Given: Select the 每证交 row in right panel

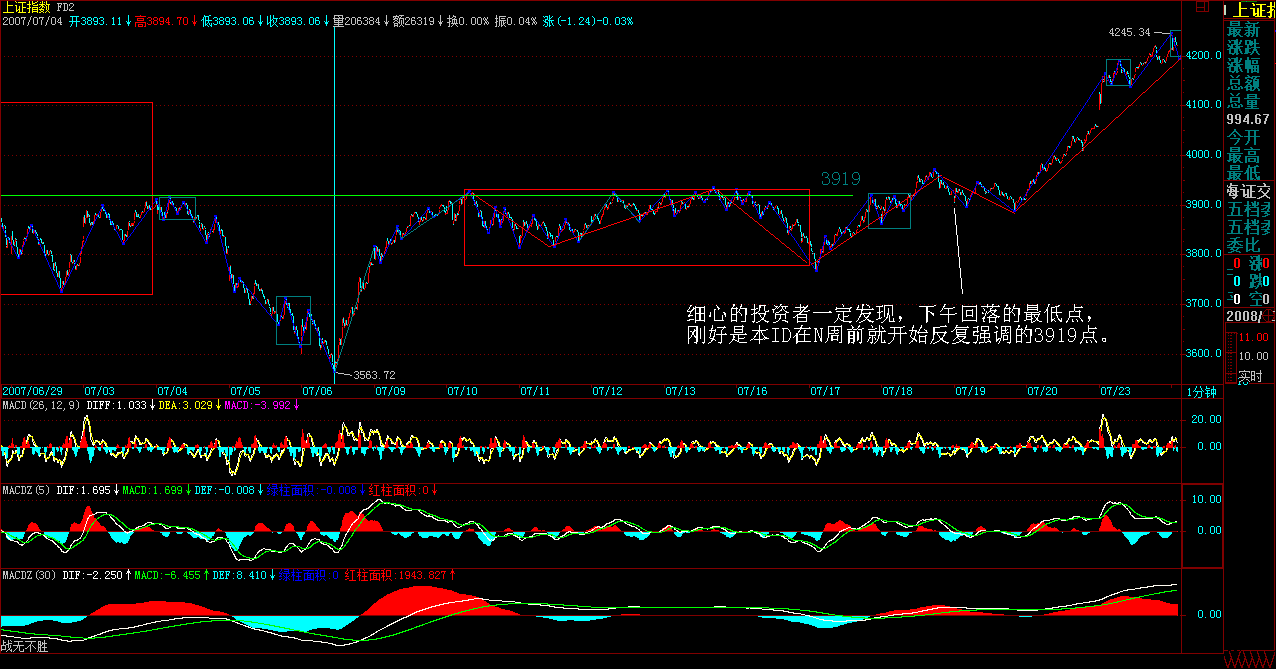Looking at the screenshot, I should (1250, 191).
